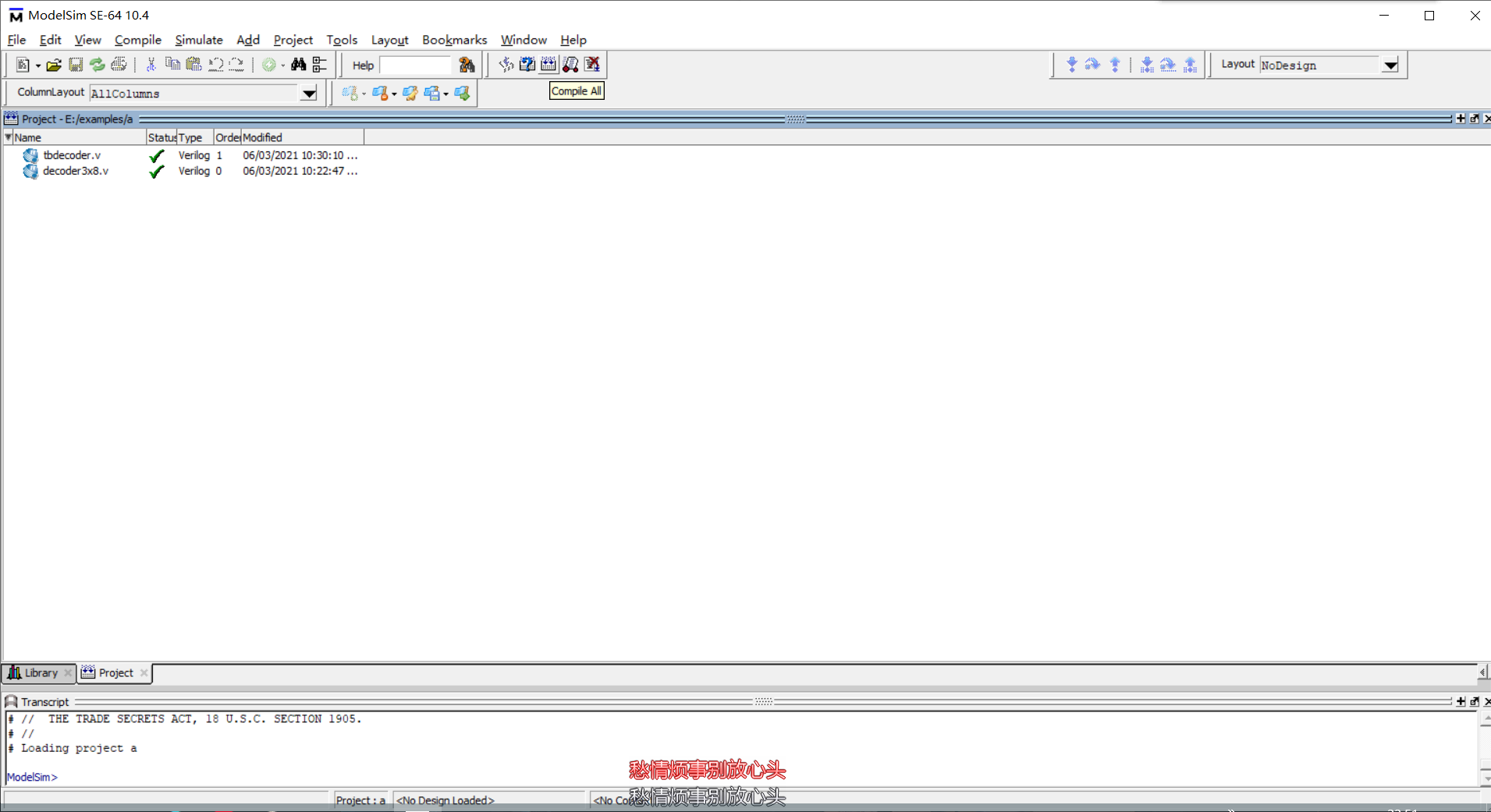Click the Compile selected icon
The width and height of the screenshot is (1491, 812).
(x=506, y=65)
